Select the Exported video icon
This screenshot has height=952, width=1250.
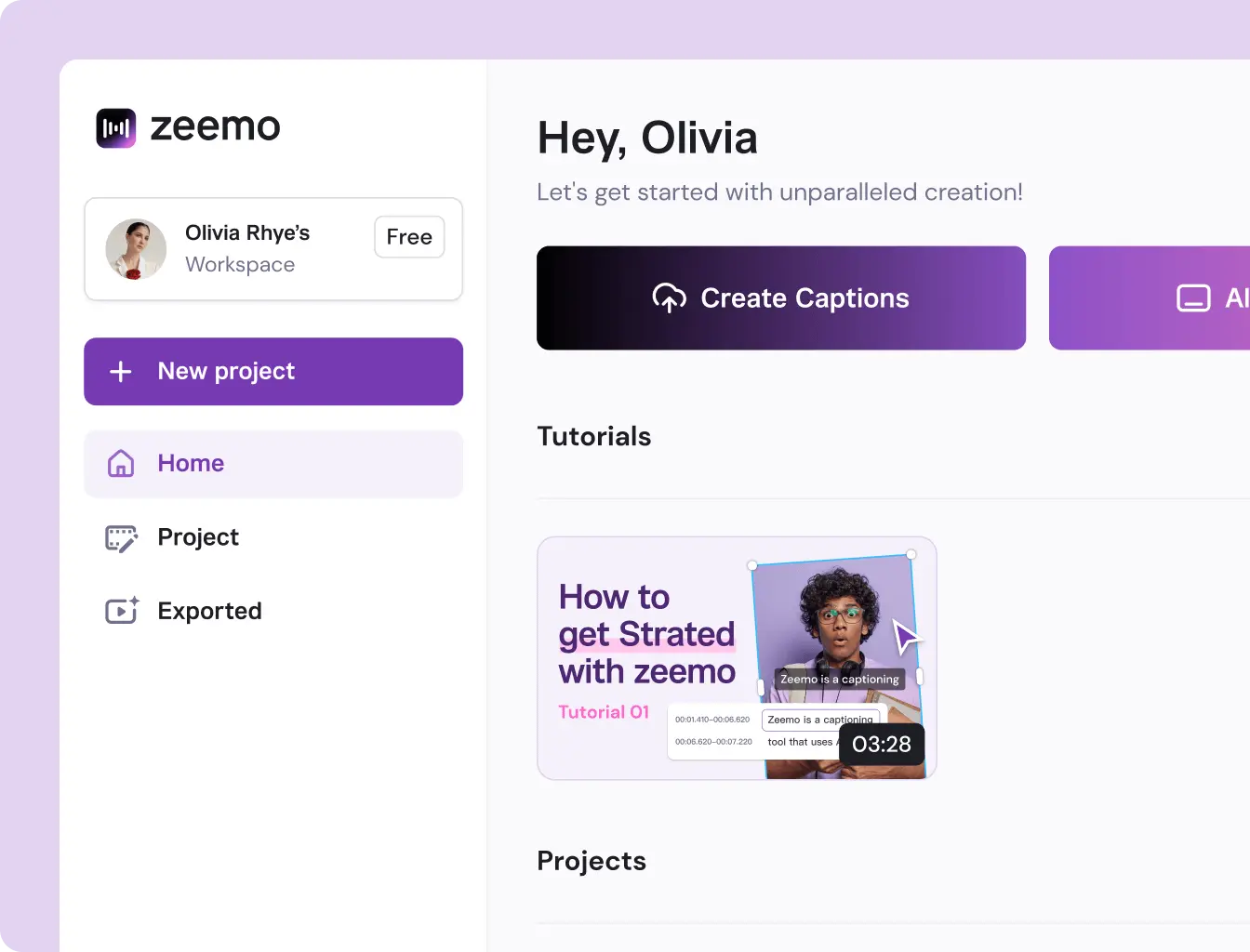(121, 611)
